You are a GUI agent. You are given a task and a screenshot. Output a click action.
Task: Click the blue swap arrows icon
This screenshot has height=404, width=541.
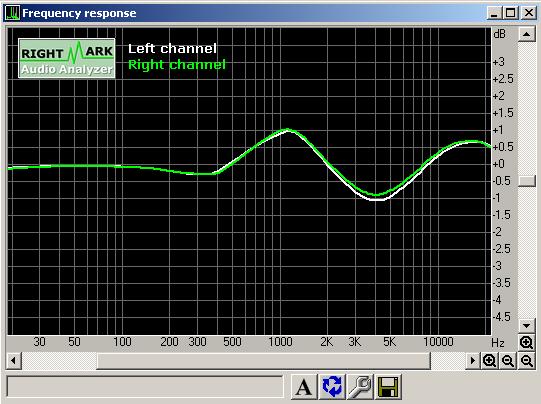click(x=332, y=387)
